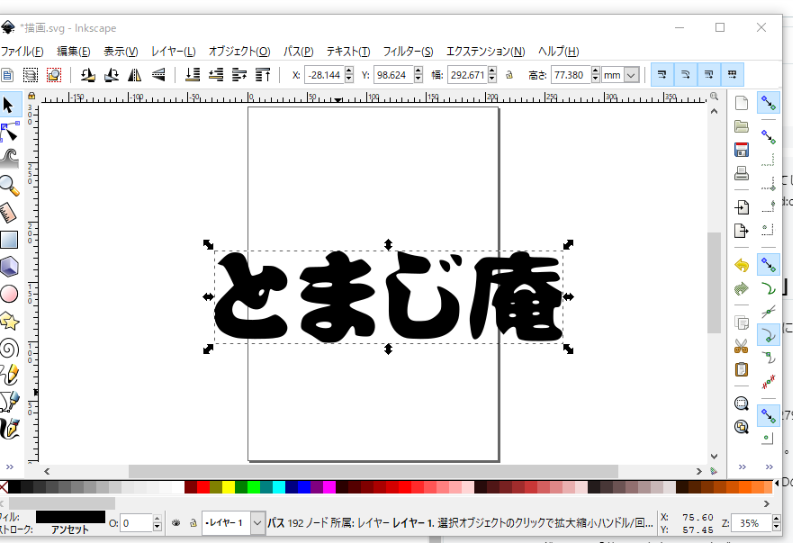
Task: Select the Spiral tool
Action: point(9,348)
